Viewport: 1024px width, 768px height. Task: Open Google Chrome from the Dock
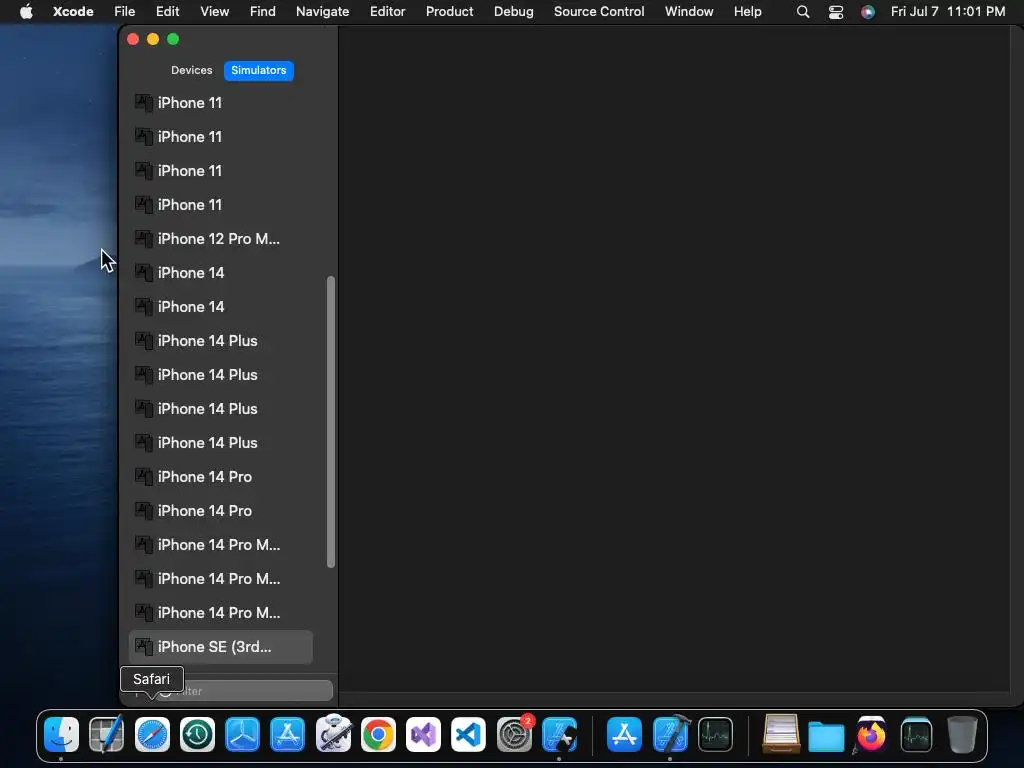click(x=378, y=735)
